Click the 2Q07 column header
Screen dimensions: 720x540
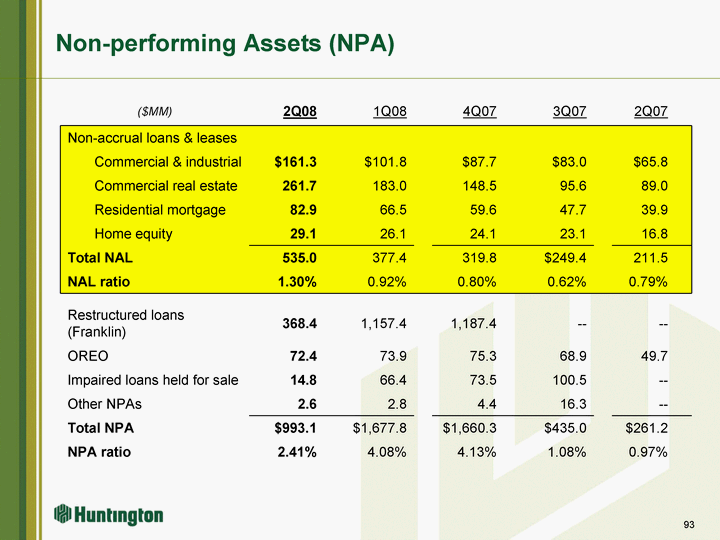coord(650,110)
